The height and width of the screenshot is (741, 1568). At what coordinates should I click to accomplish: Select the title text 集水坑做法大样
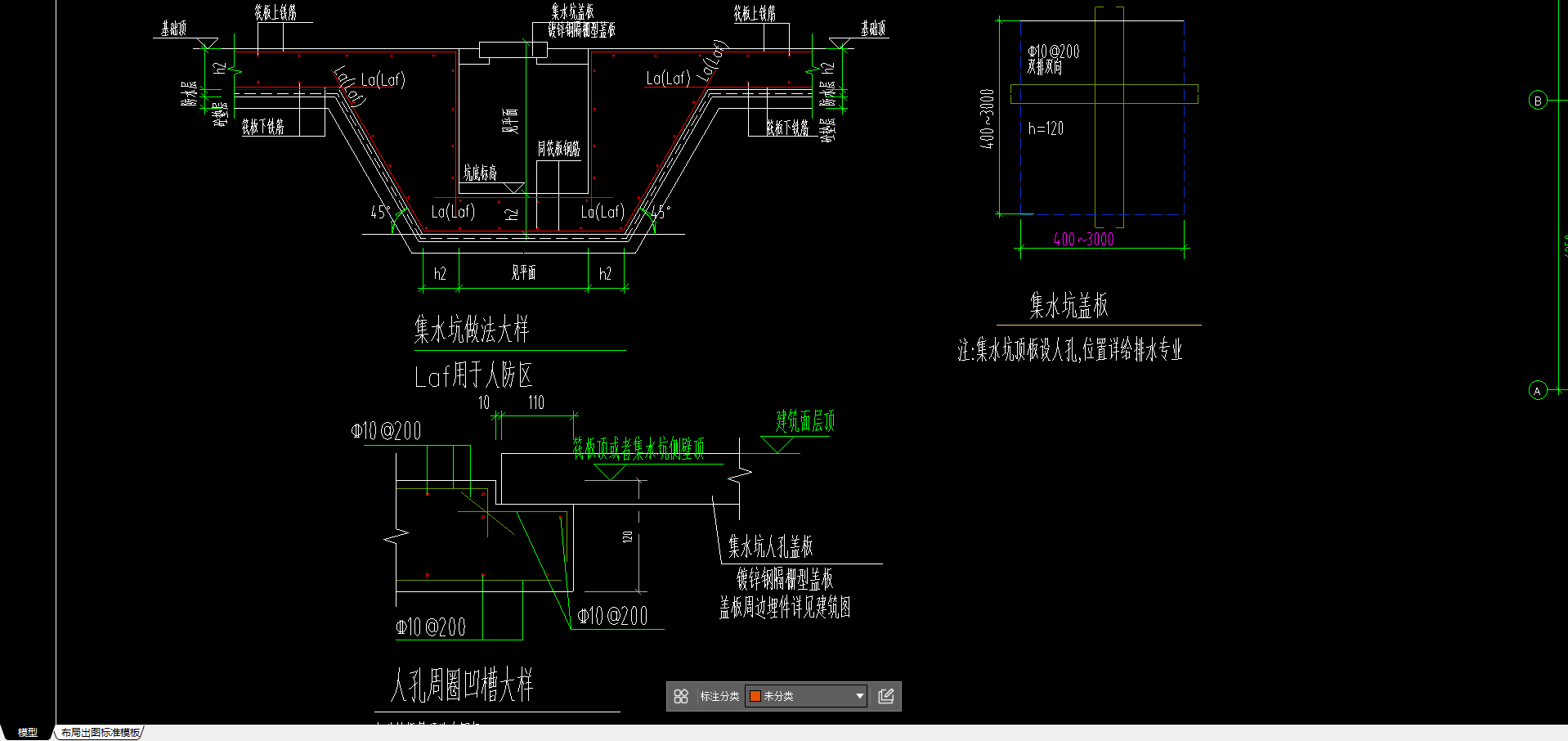coord(471,330)
